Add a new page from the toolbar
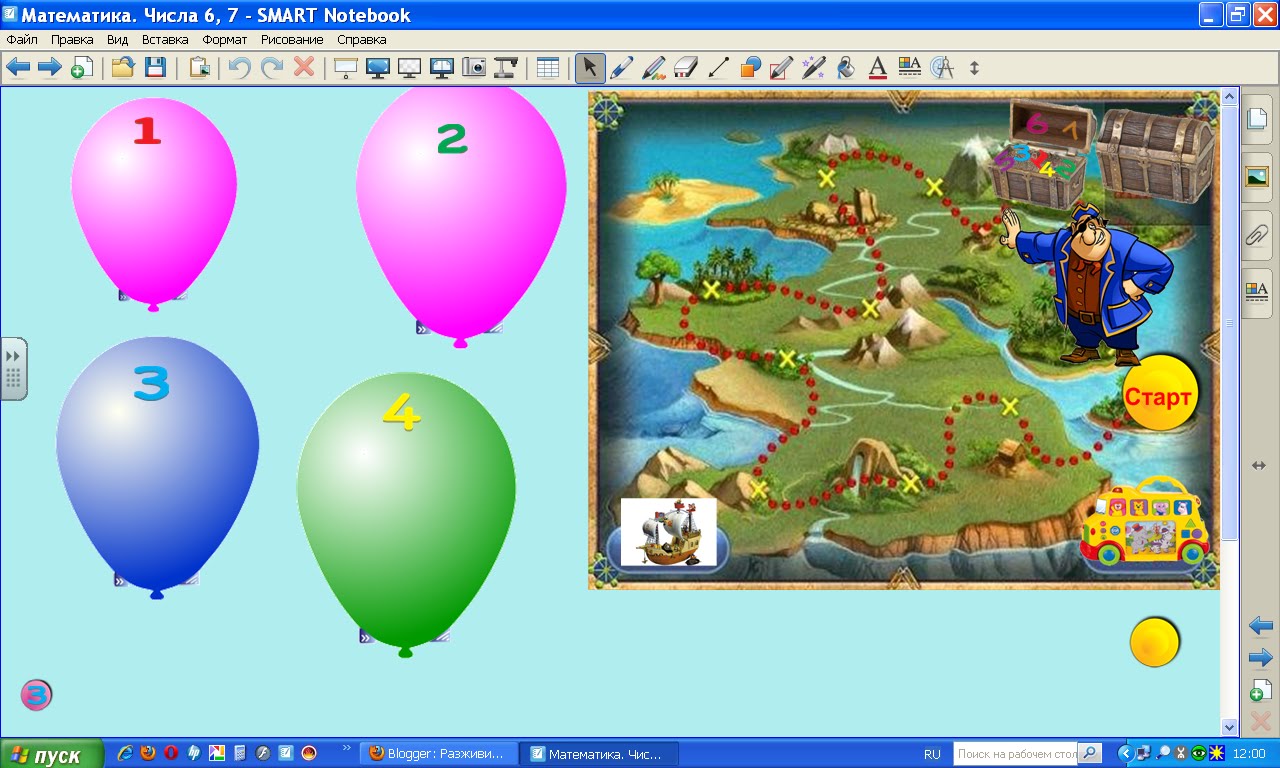The width and height of the screenshot is (1280, 768). coord(82,67)
